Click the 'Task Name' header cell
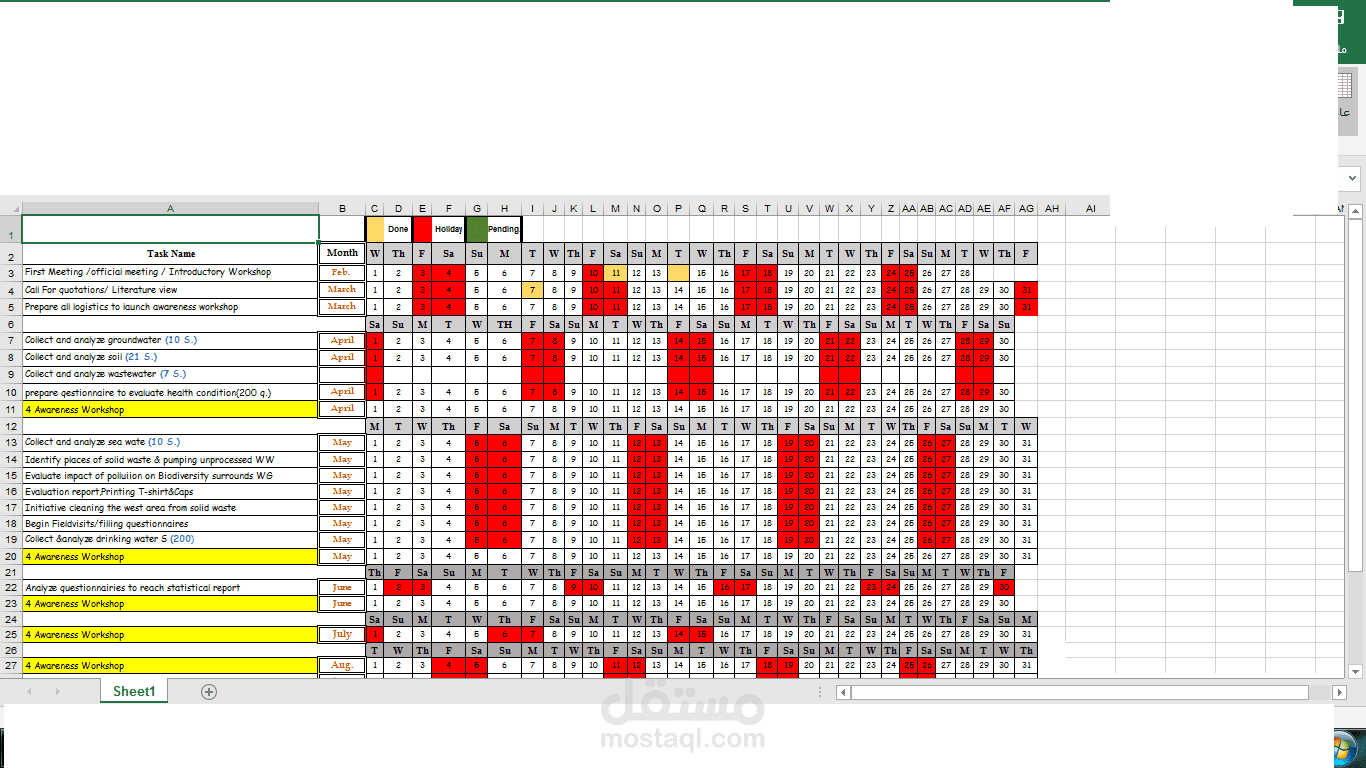This screenshot has height=768, width=1366. point(170,254)
